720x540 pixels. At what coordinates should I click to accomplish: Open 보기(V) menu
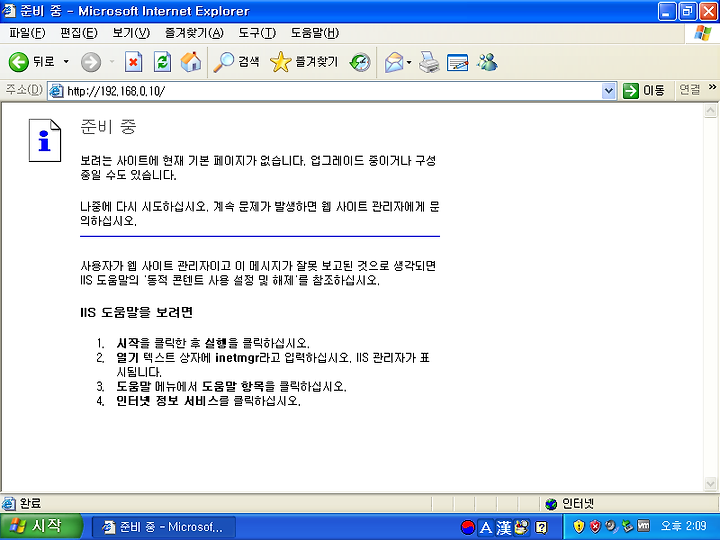pos(131,33)
